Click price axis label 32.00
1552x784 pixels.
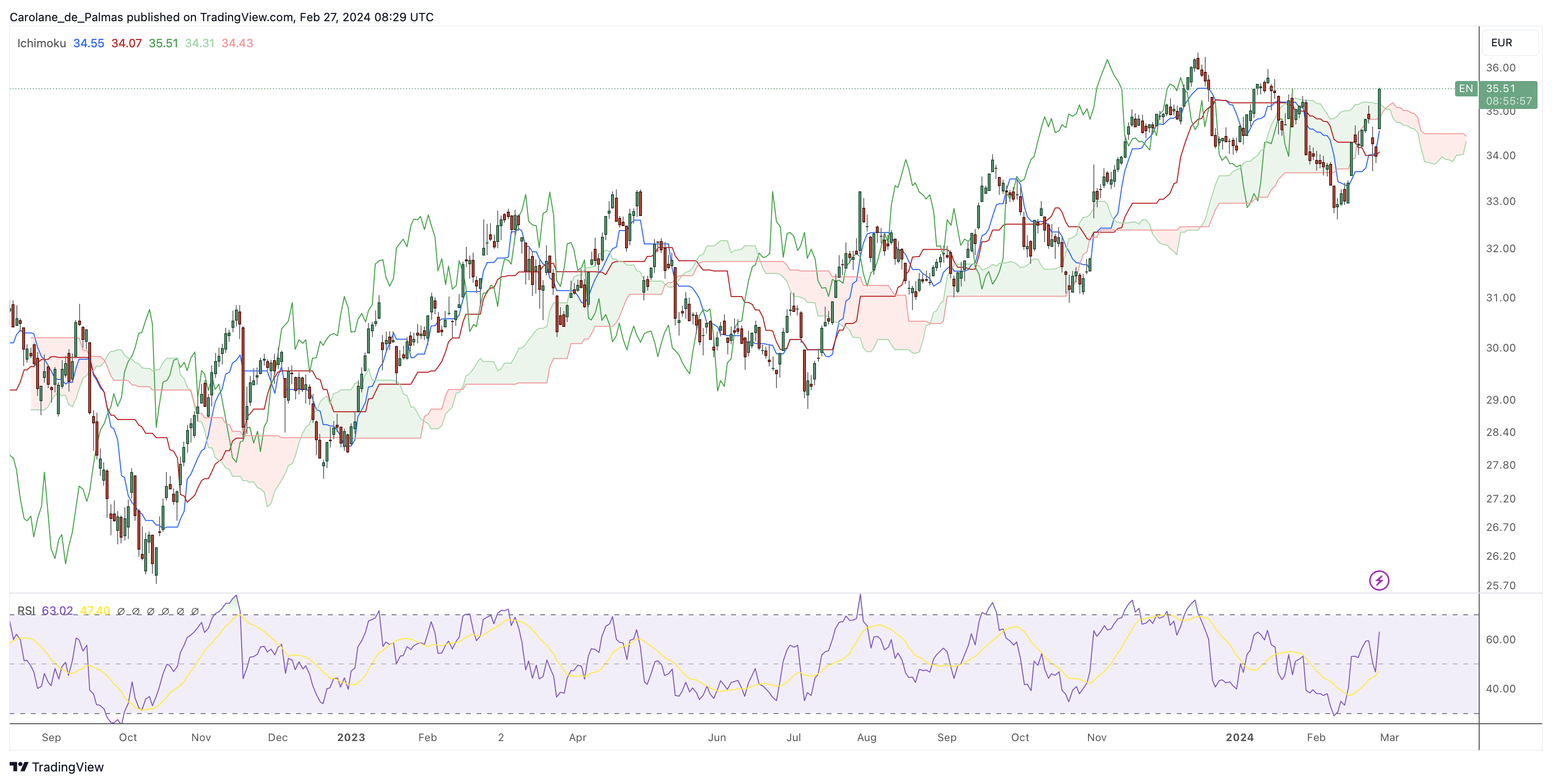[1500, 248]
